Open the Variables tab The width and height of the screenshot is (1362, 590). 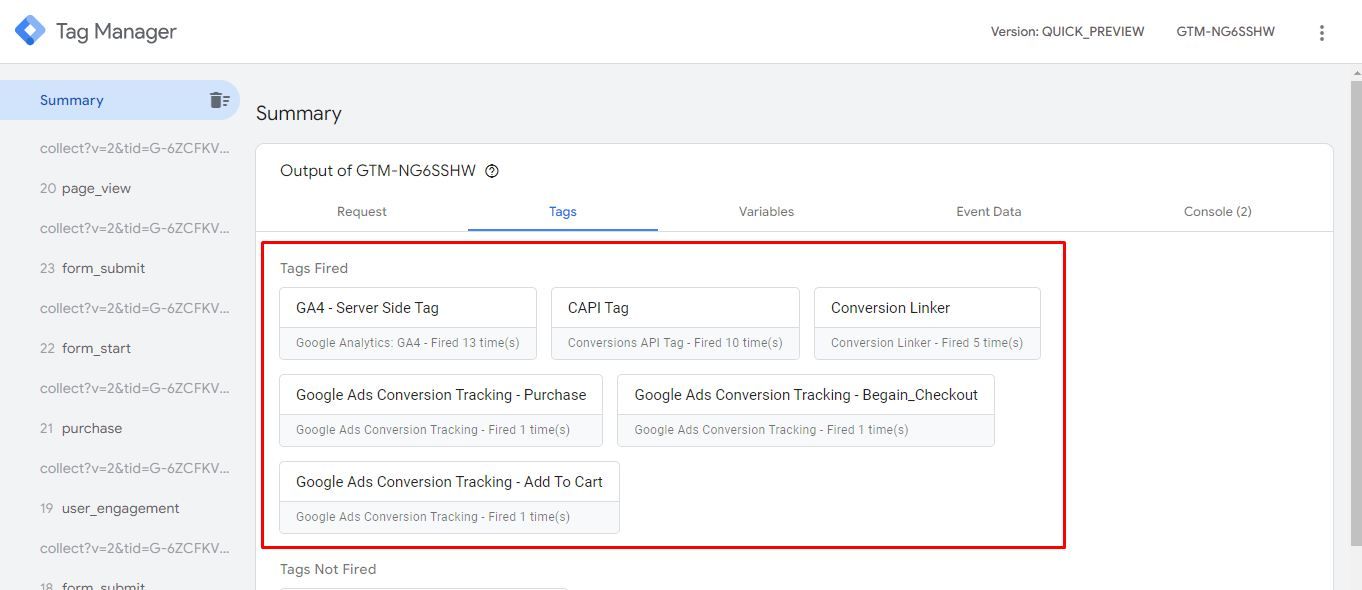tap(766, 211)
